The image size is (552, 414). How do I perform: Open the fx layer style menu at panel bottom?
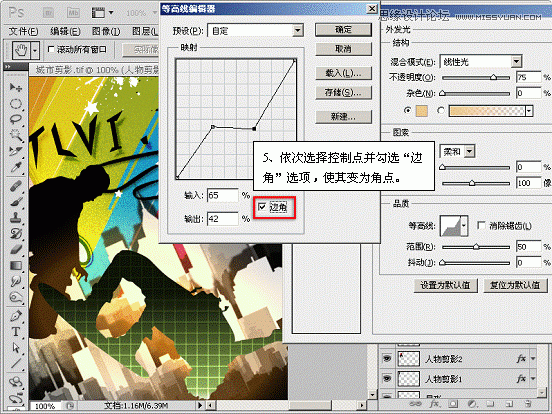tap(434, 404)
